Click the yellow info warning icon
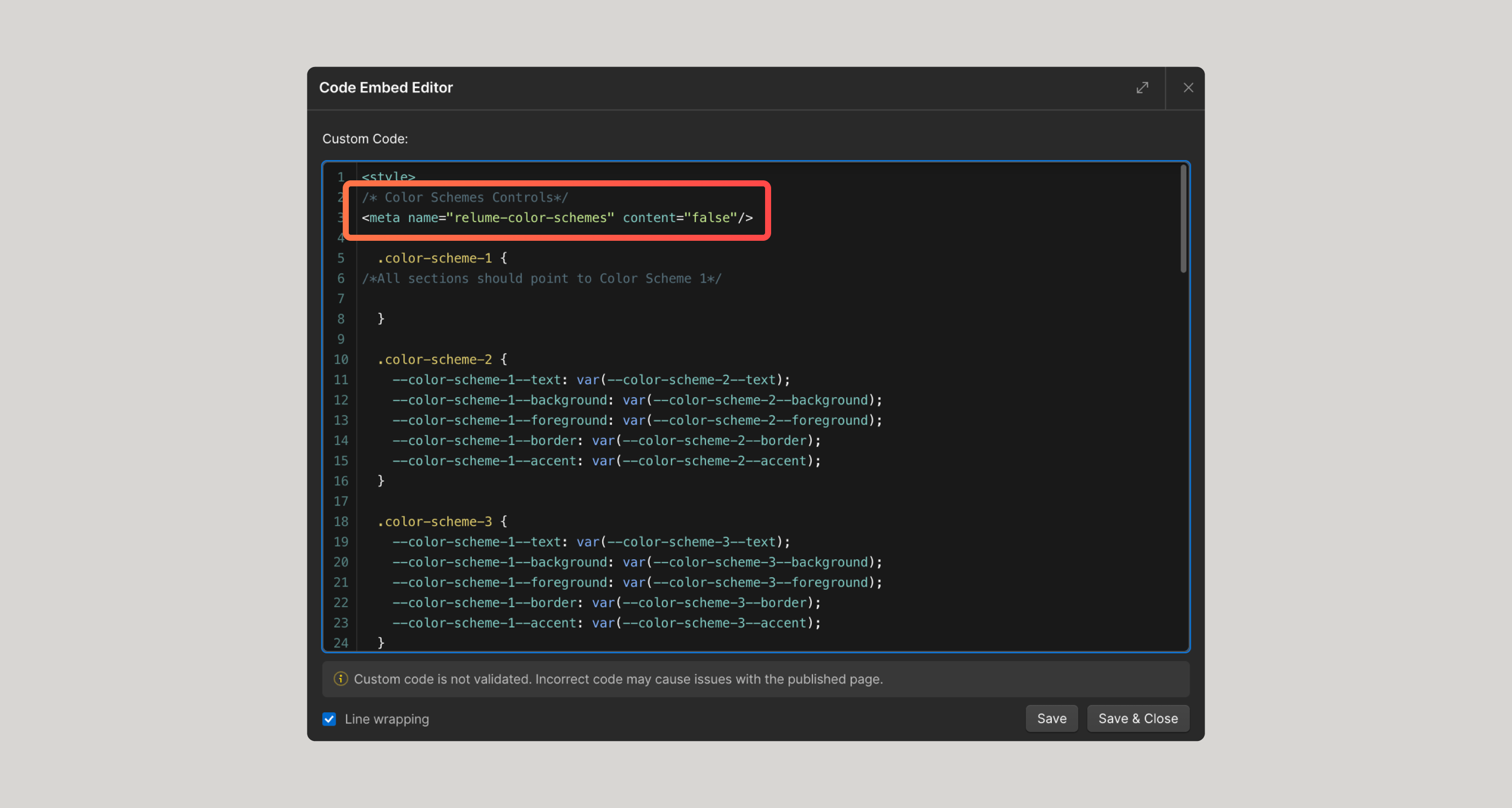 [340, 679]
